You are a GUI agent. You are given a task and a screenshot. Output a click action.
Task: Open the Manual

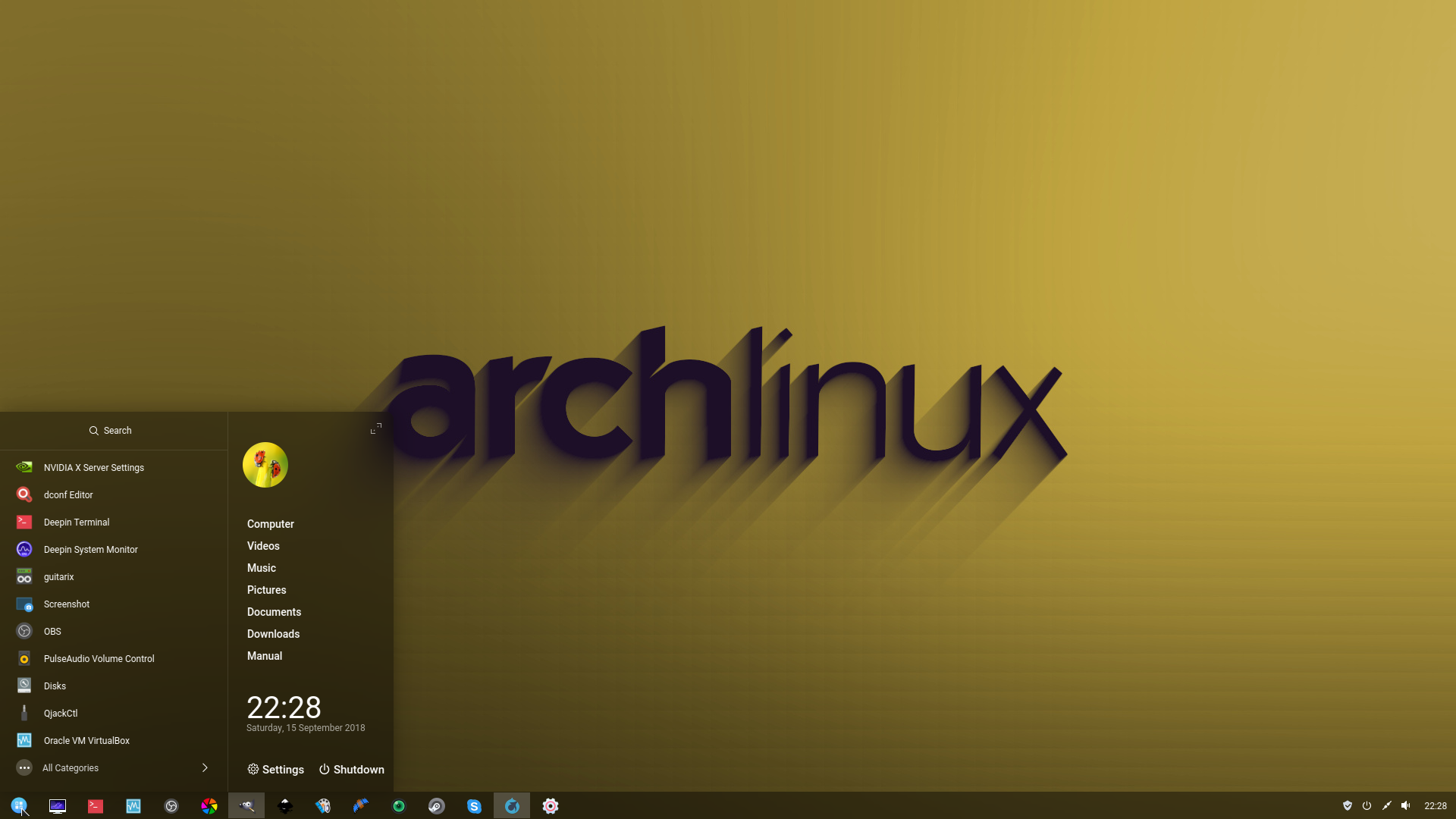coord(265,656)
